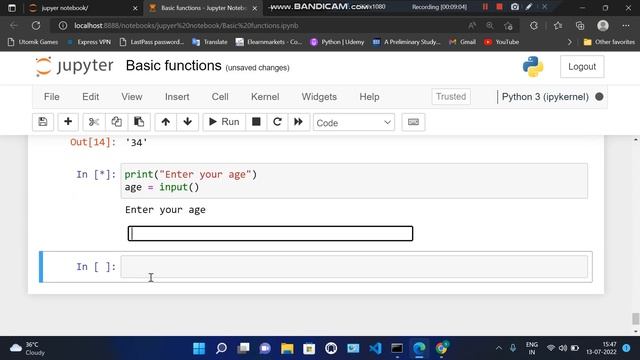Move the selected cell down
Image resolution: width=640 pixels, height=360 pixels.
188,122
